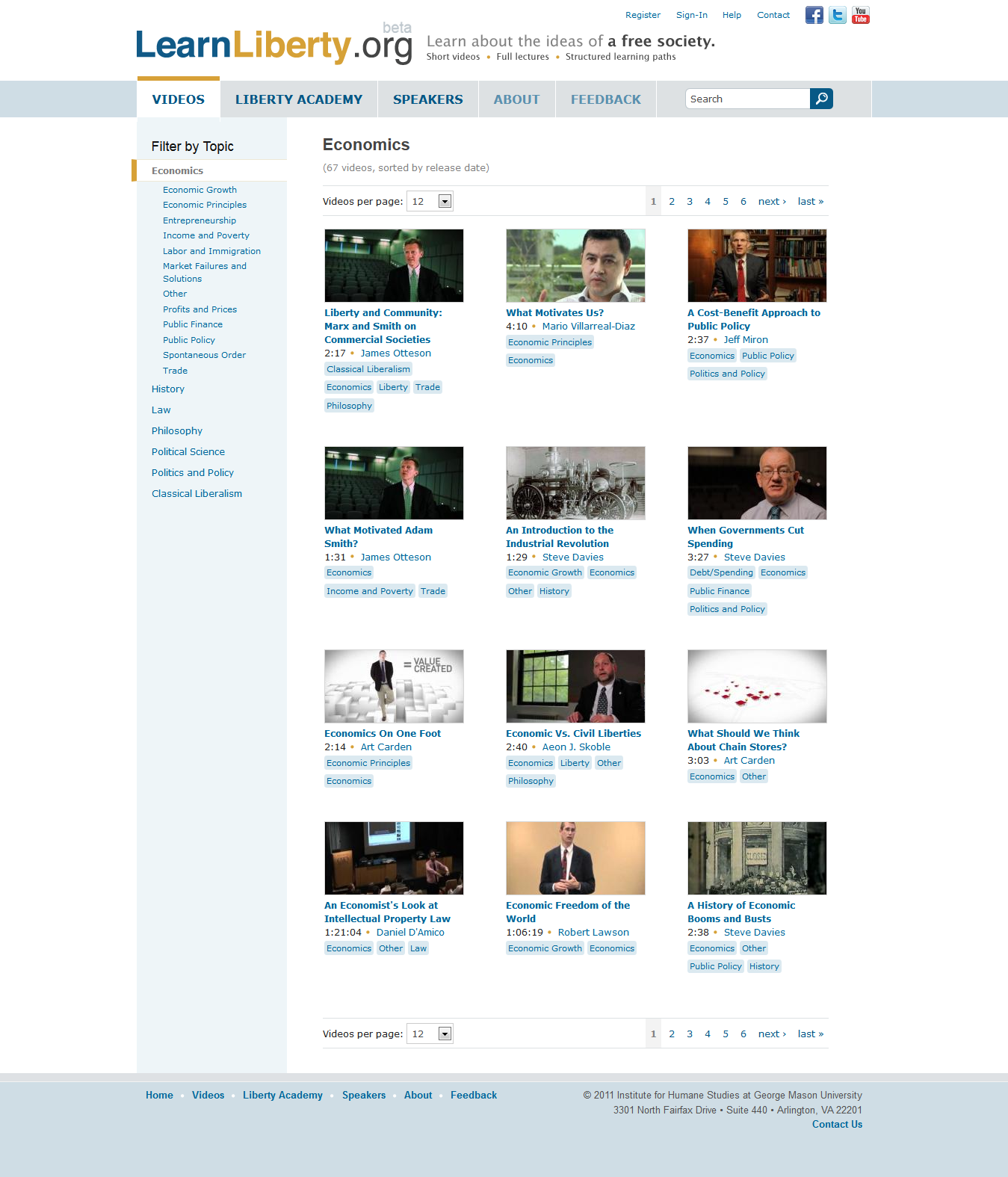Click the Law tag under Intellectual Property
Viewport: 1008px width, 1177px height.
[418, 948]
